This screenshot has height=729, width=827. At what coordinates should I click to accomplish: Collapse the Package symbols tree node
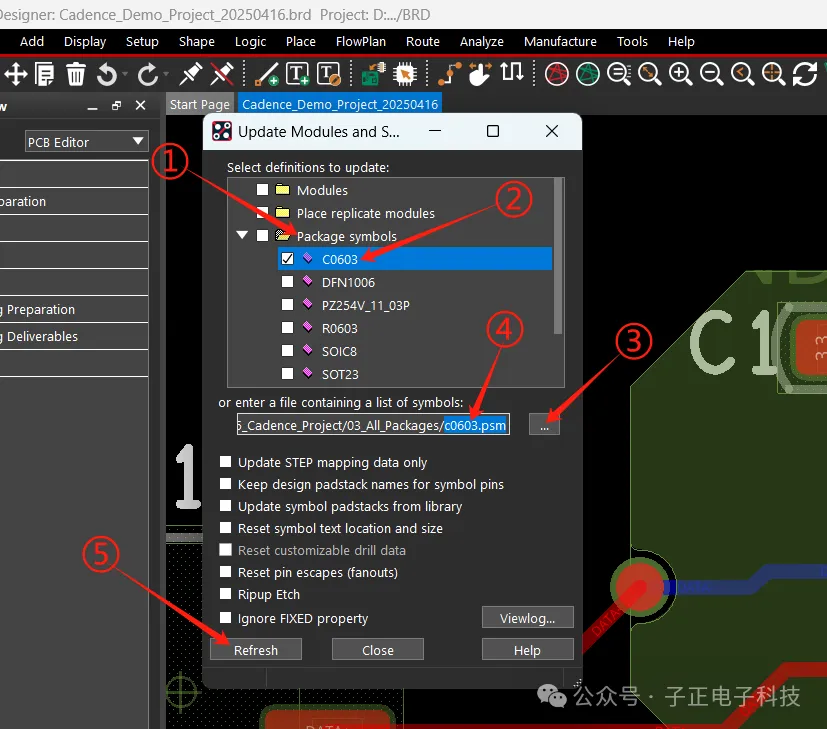pos(242,235)
